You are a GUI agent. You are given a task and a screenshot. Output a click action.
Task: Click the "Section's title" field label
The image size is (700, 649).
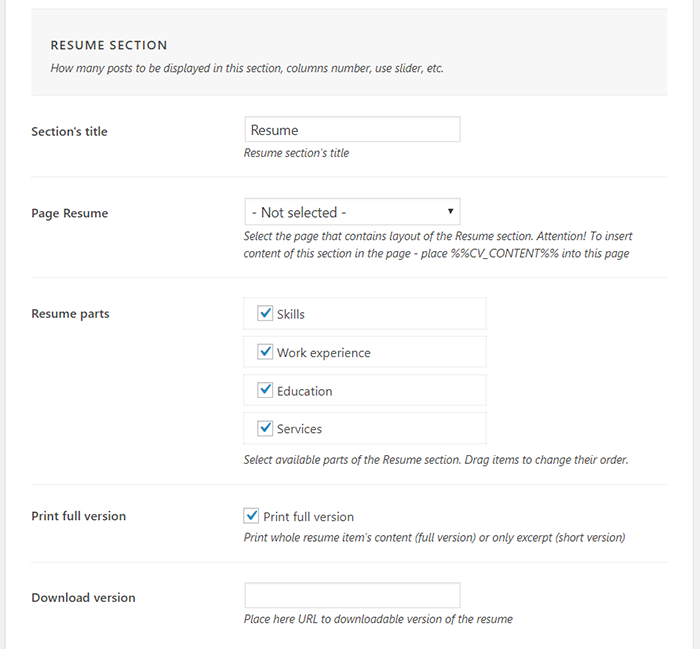point(69,132)
